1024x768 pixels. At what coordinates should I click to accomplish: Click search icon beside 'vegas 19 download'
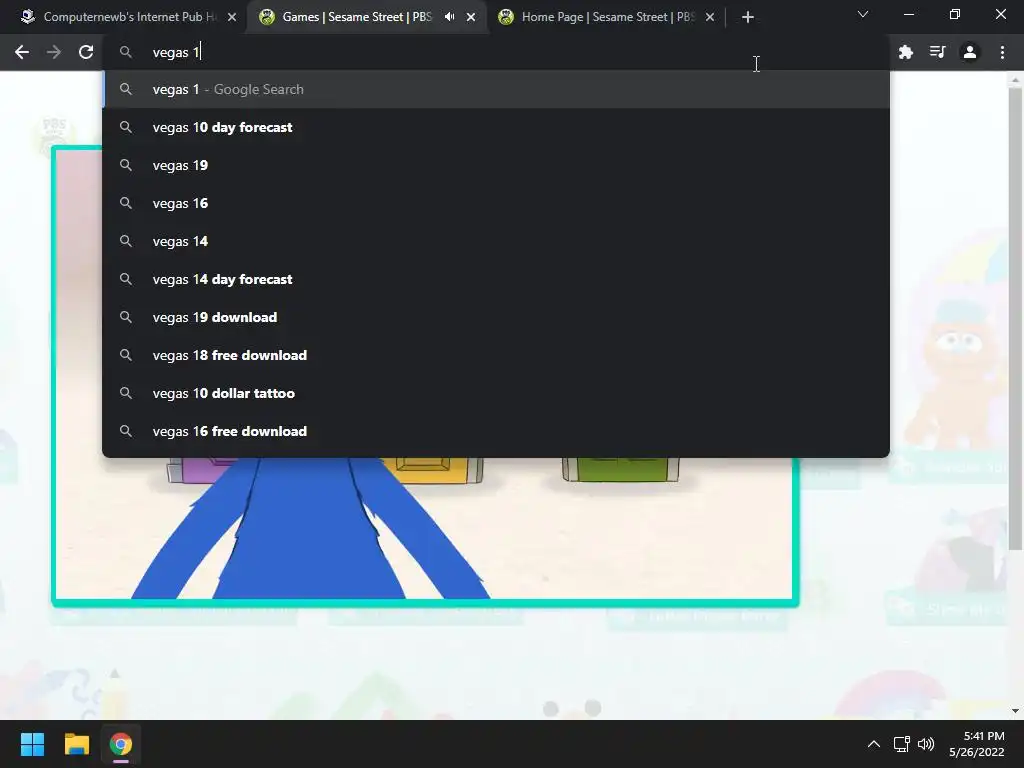(x=126, y=317)
